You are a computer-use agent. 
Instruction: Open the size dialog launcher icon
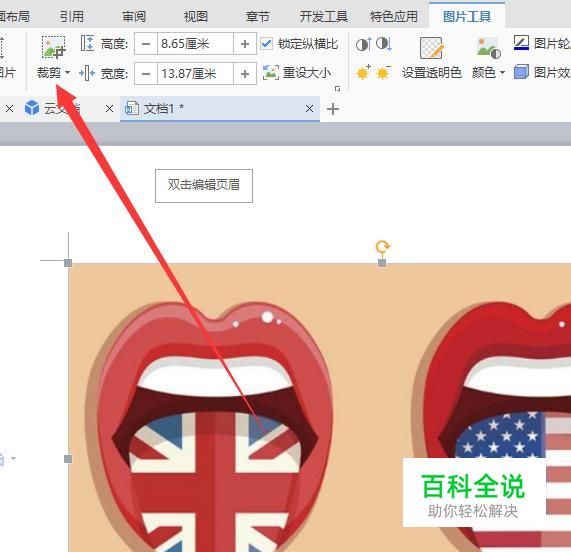click(338, 88)
